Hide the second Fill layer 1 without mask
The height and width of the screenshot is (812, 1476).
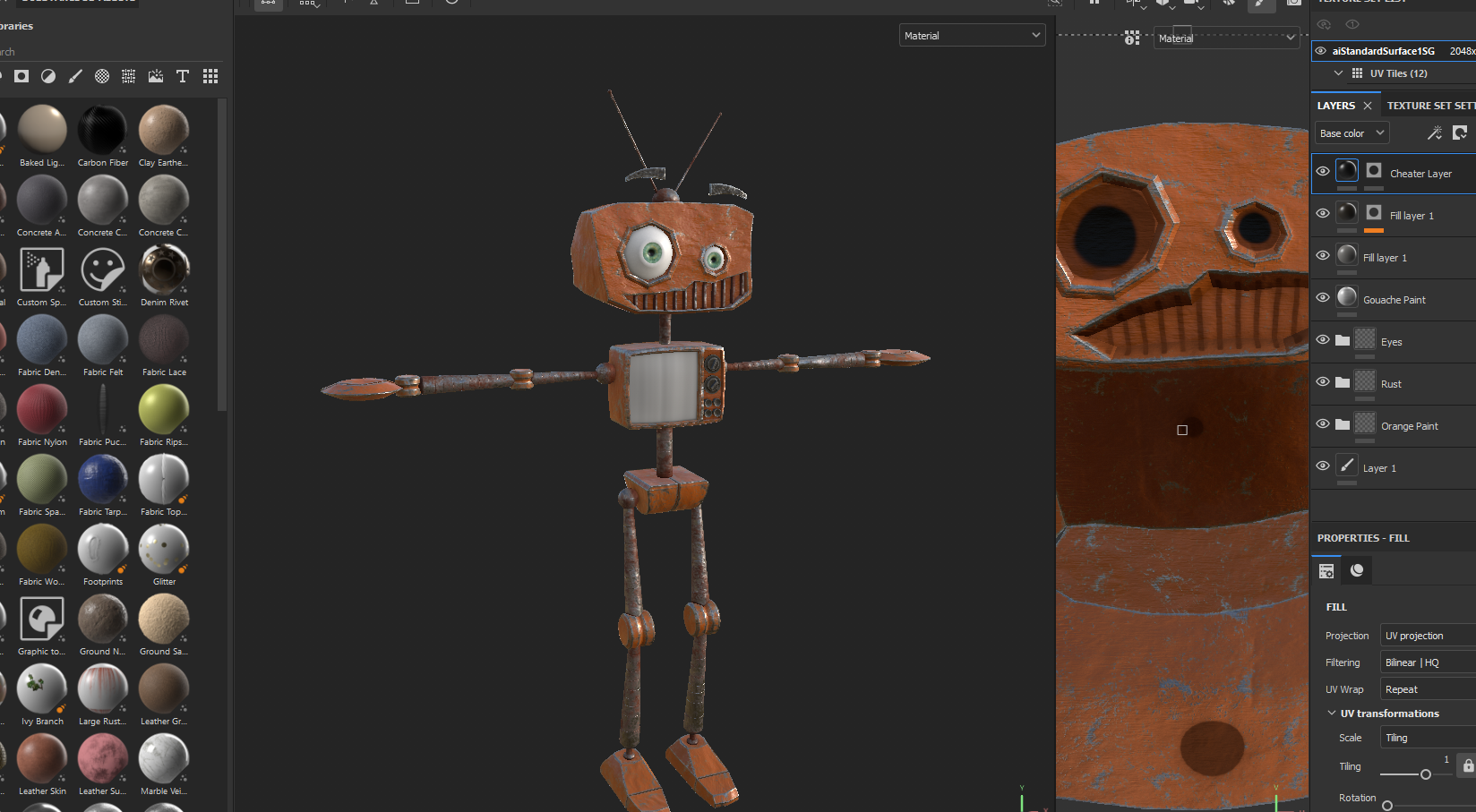click(1323, 255)
